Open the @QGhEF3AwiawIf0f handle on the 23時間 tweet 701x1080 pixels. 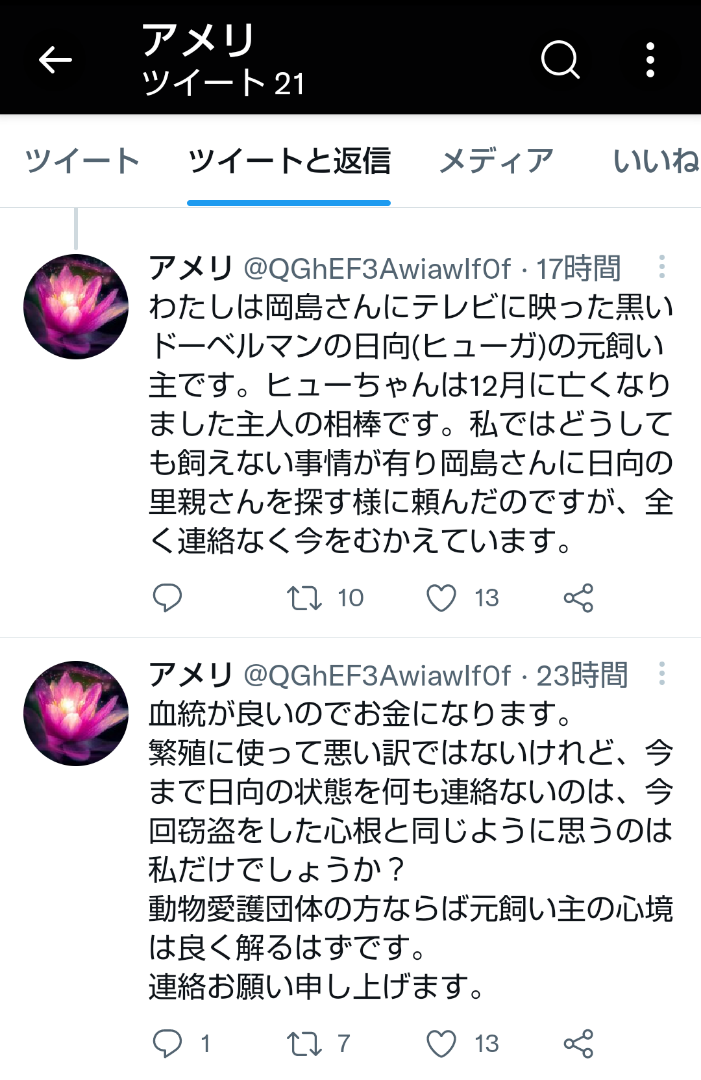coord(377,676)
